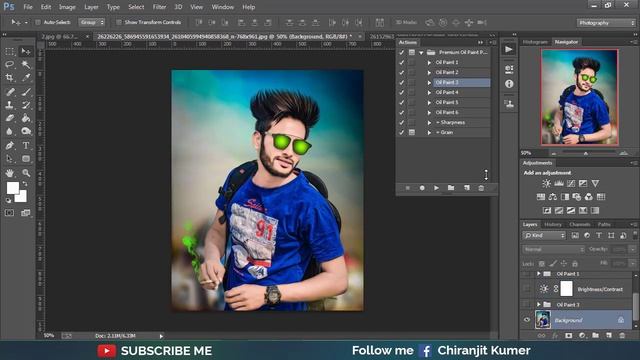
Task: Toggle the Oil Paint 1 action checkmark
Action: coord(402,62)
